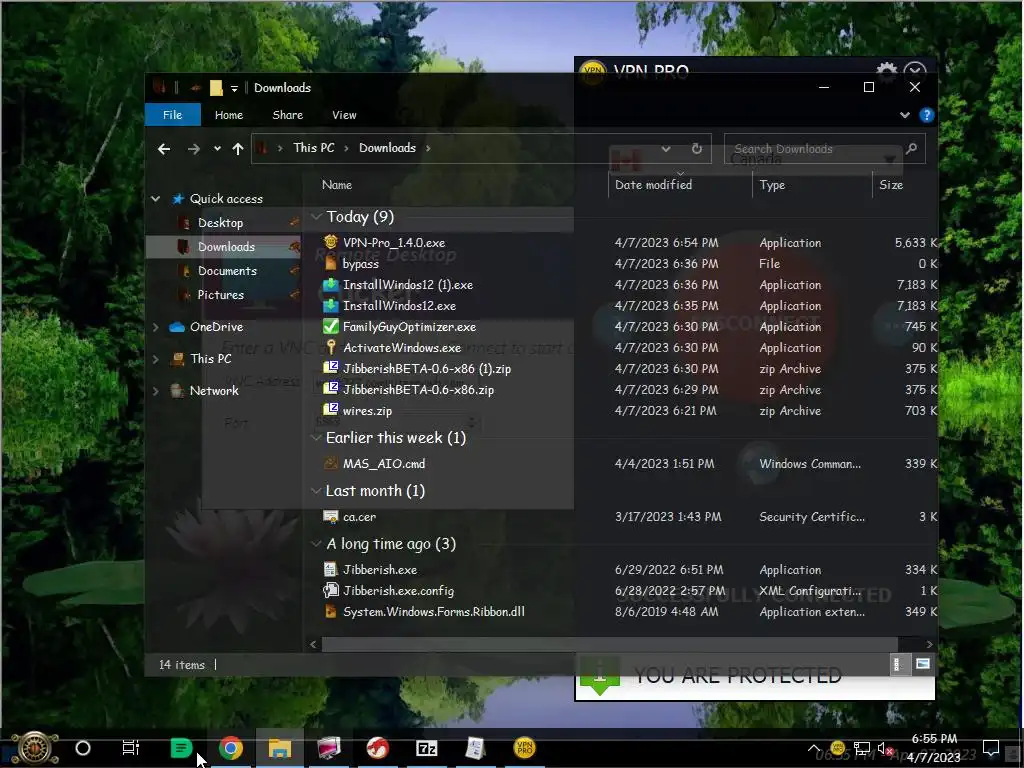Open notification center icon
The image size is (1024, 768).
990,748
